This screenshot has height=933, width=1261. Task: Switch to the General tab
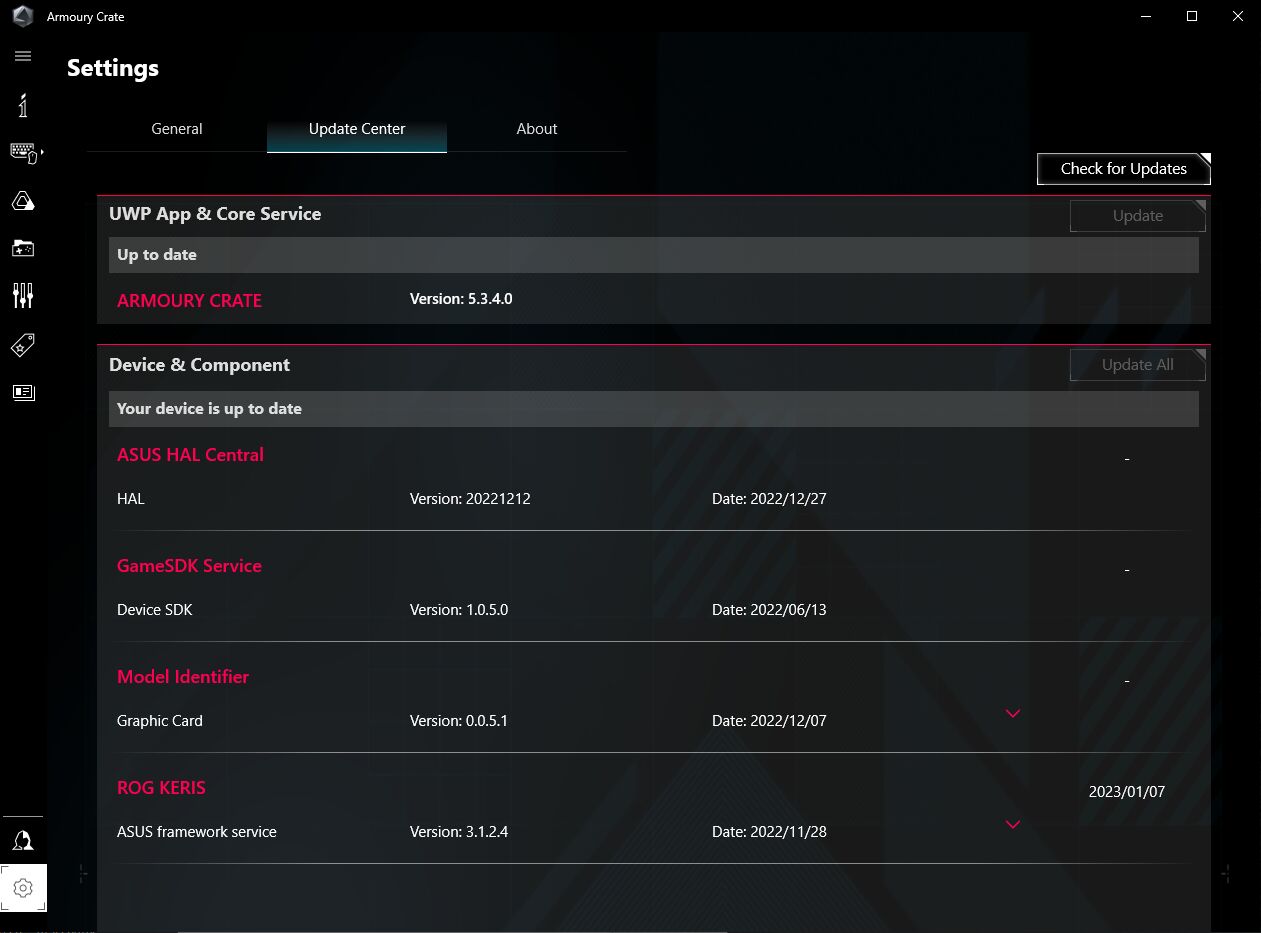coord(177,129)
